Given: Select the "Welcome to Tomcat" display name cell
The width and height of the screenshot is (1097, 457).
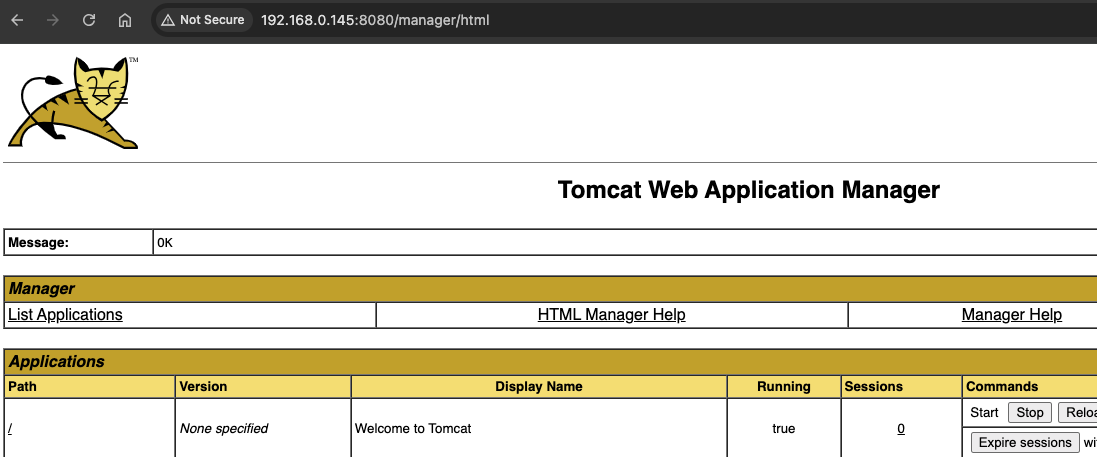Looking at the screenshot, I should coord(539,428).
